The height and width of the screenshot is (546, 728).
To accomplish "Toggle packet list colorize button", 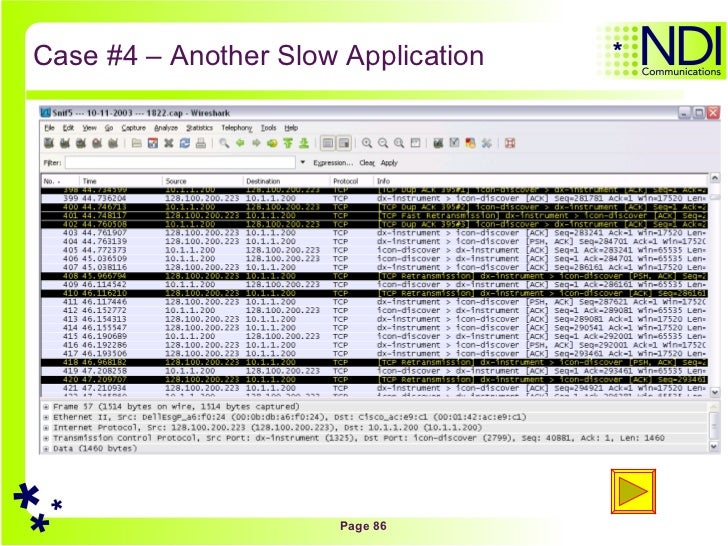I will coord(328,143).
